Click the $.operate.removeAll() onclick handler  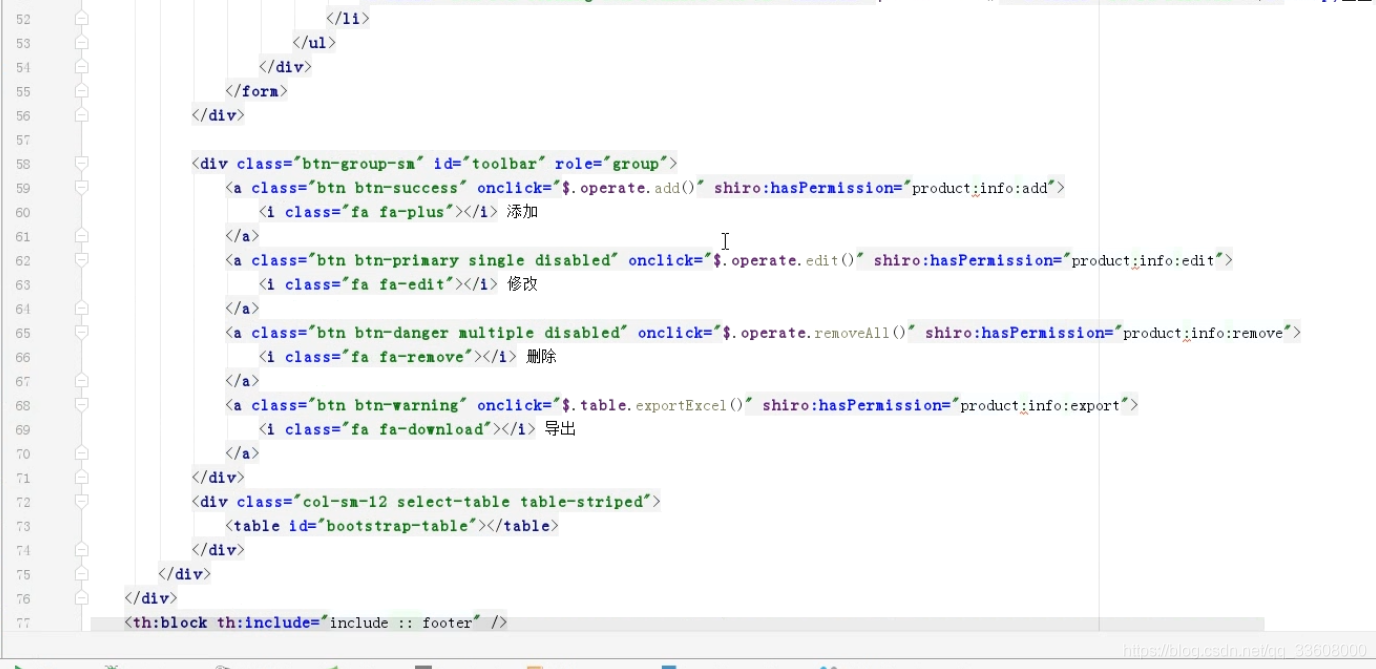(817, 332)
